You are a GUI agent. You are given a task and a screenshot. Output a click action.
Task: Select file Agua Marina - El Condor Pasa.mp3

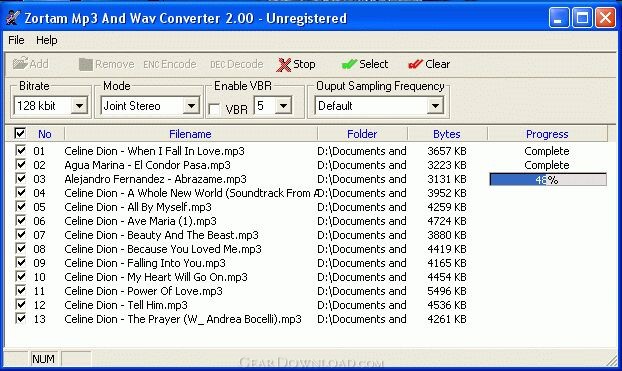click(147, 165)
